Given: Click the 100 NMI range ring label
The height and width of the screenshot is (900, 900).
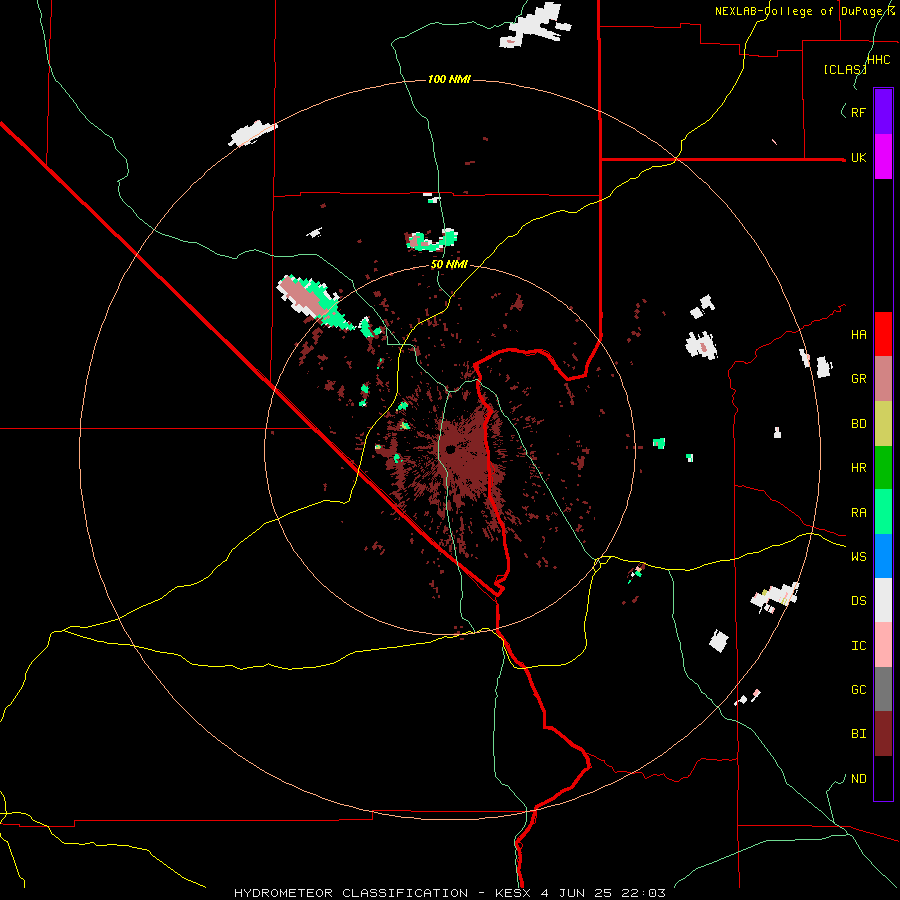Looking at the screenshot, I should pos(449,79).
